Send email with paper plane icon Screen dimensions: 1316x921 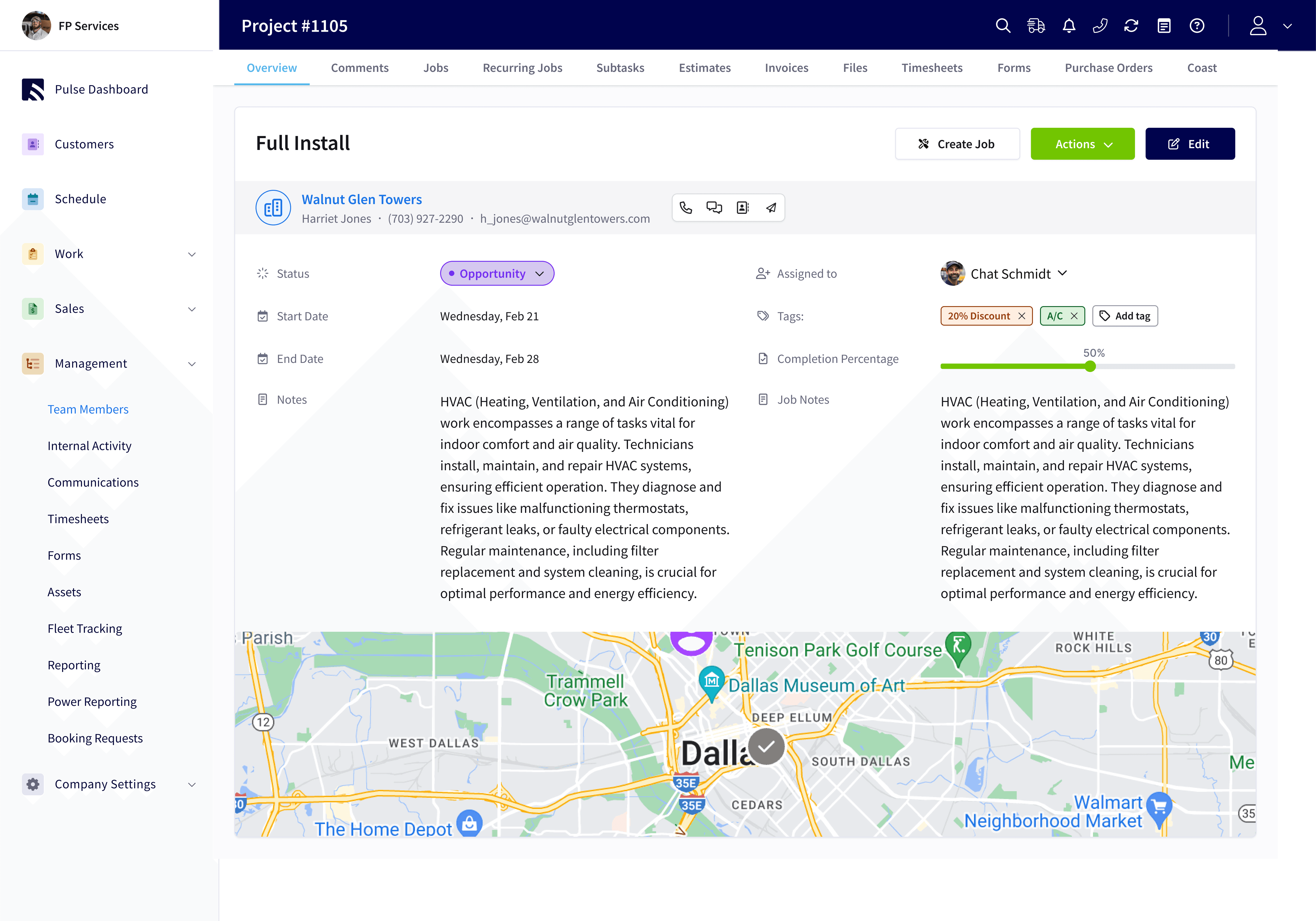tap(771, 207)
